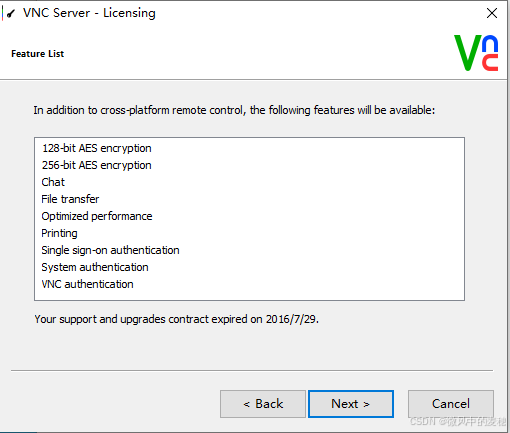Click the "In addition to cross-platform" description text

pyautogui.click(x=234, y=110)
